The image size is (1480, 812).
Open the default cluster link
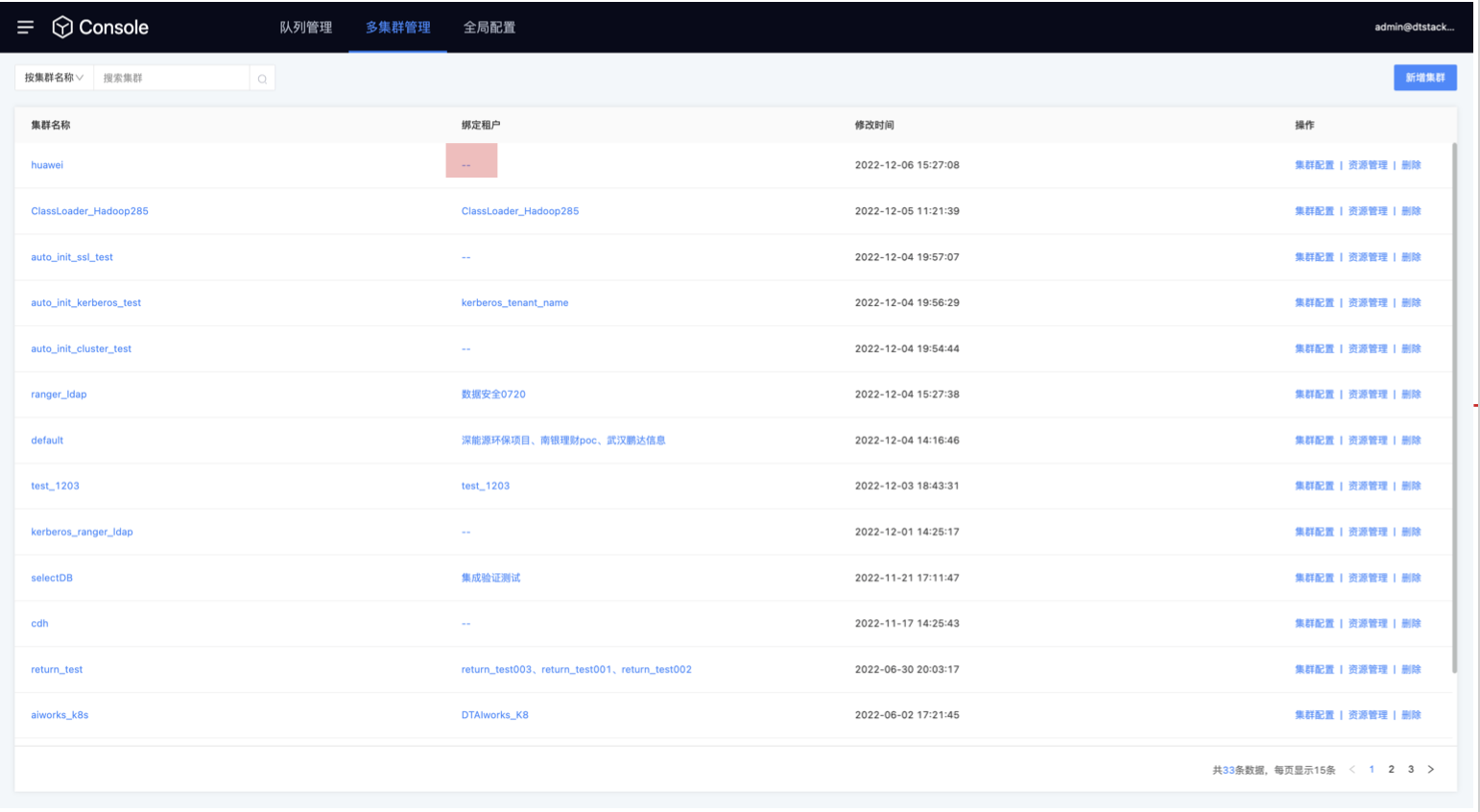(47, 441)
